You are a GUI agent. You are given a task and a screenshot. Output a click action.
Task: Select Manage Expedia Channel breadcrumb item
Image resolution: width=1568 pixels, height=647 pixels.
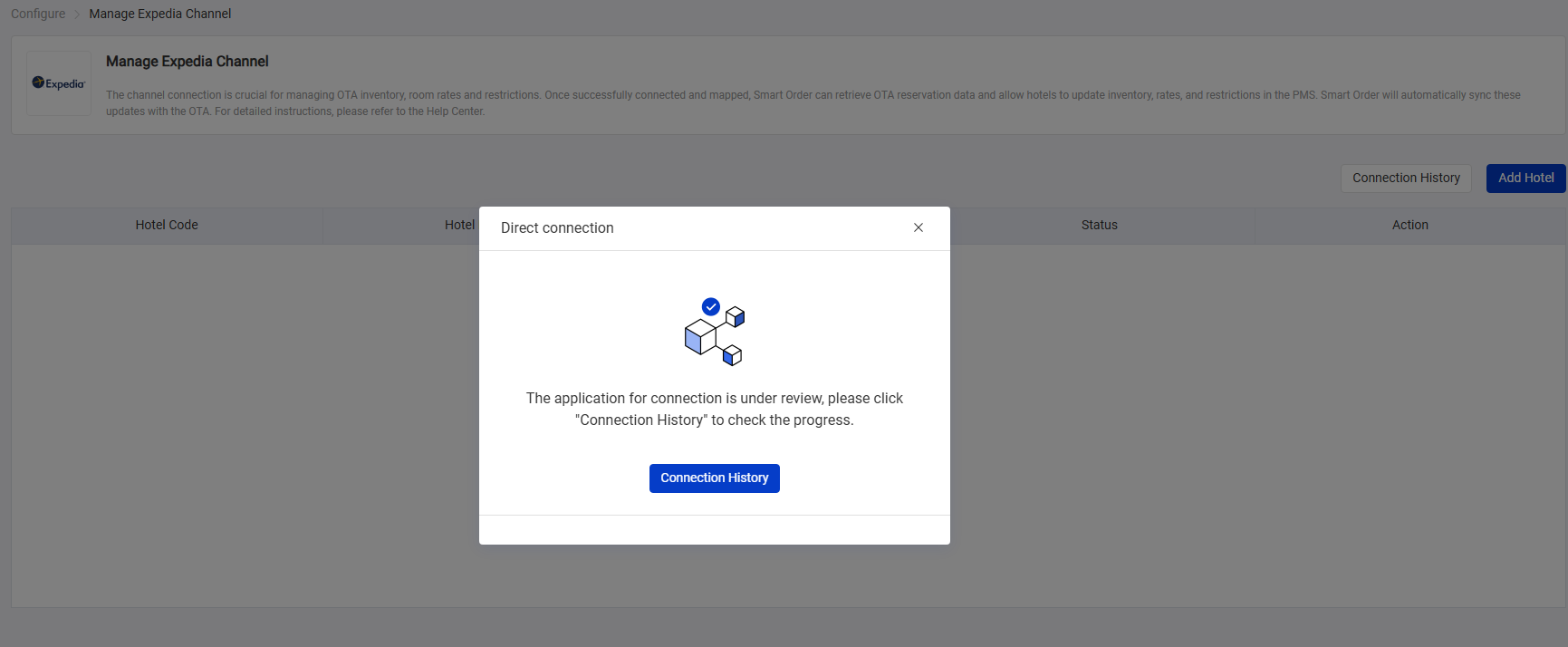point(159,14)
